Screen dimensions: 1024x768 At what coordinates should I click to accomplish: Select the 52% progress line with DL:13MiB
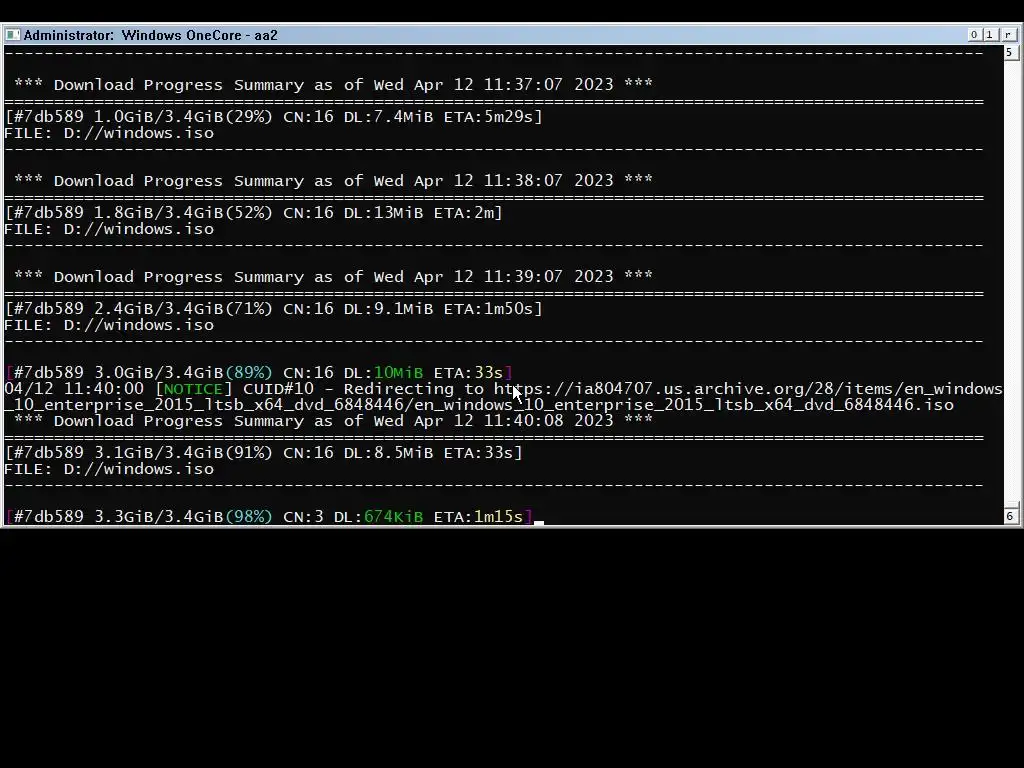click(x=253, y=212)
